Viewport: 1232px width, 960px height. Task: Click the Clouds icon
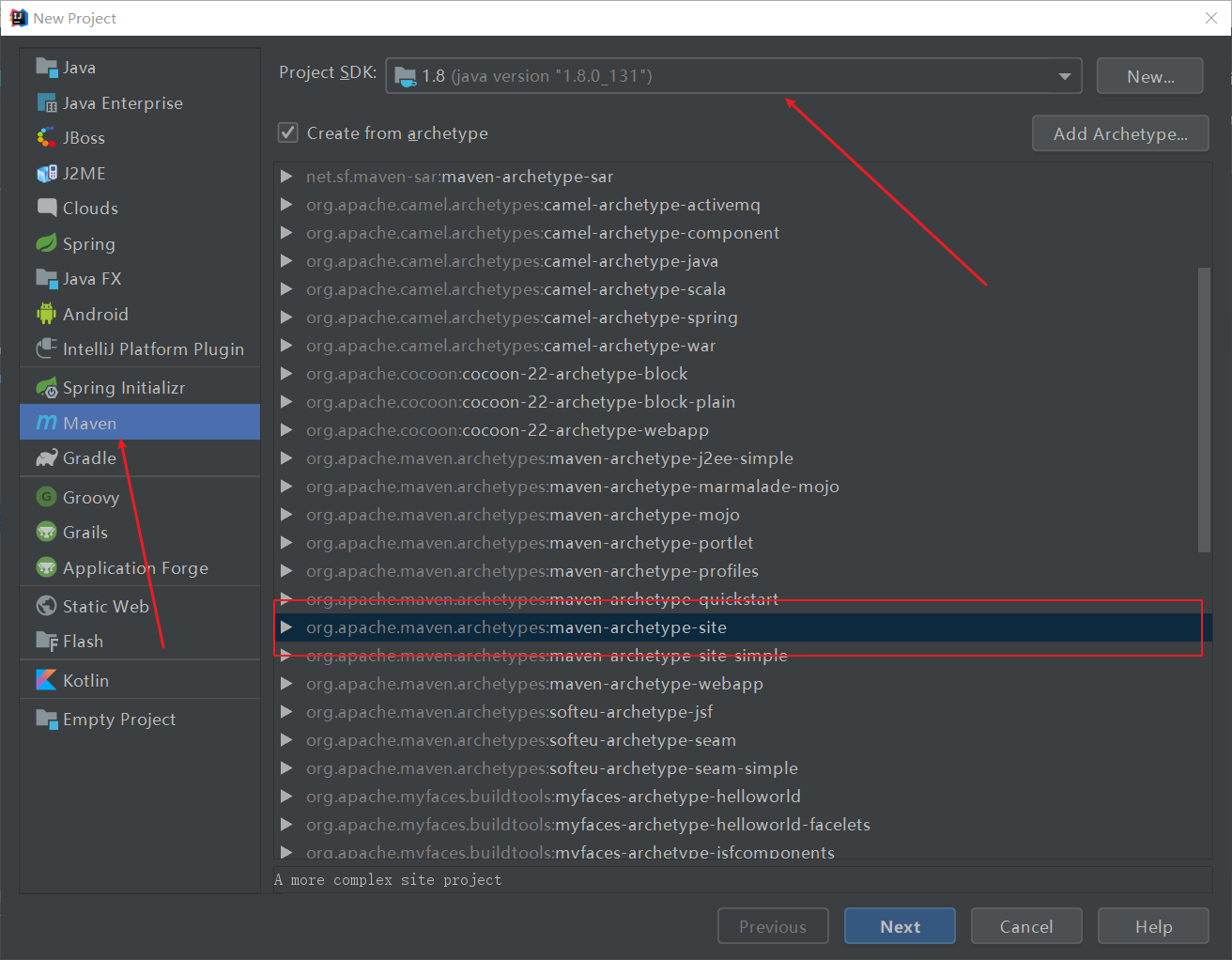[46, 208]
